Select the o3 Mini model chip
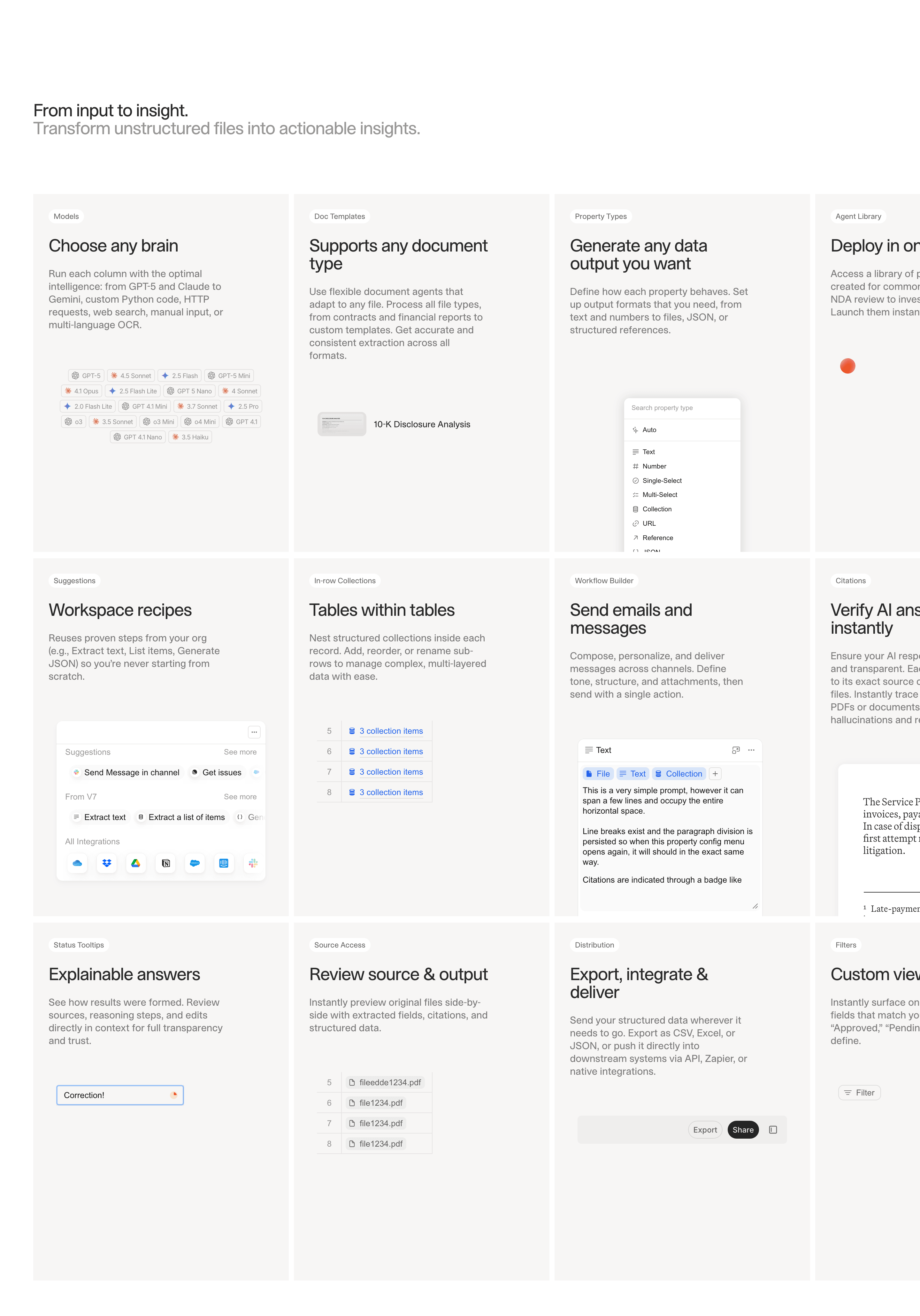Viewport: 920px width, 1316px height. [x=159, y=422]
